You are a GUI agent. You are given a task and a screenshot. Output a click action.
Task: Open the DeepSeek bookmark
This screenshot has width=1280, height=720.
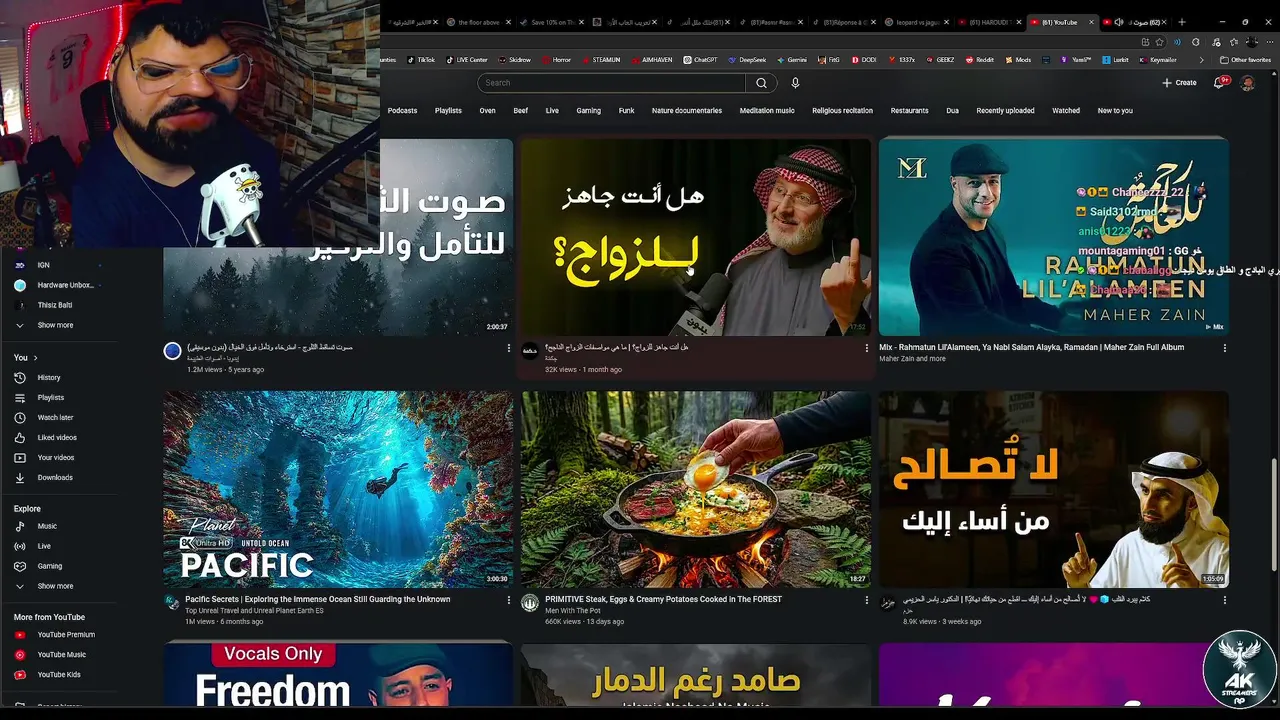click(747, 60)
